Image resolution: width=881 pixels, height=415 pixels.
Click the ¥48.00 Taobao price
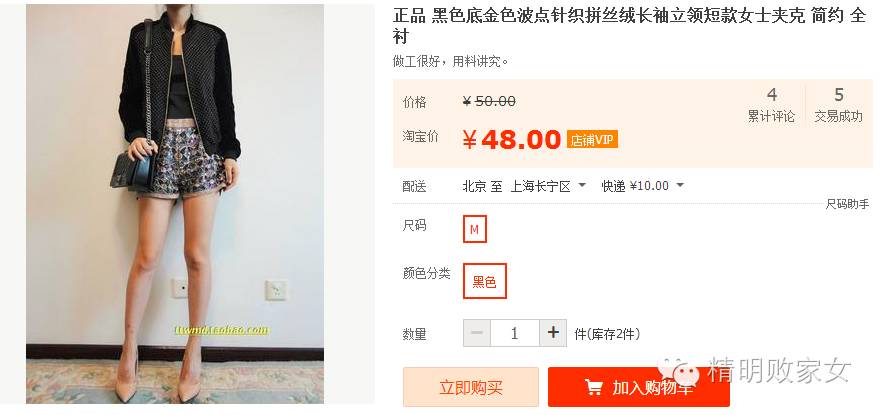[x=511, y=139]
